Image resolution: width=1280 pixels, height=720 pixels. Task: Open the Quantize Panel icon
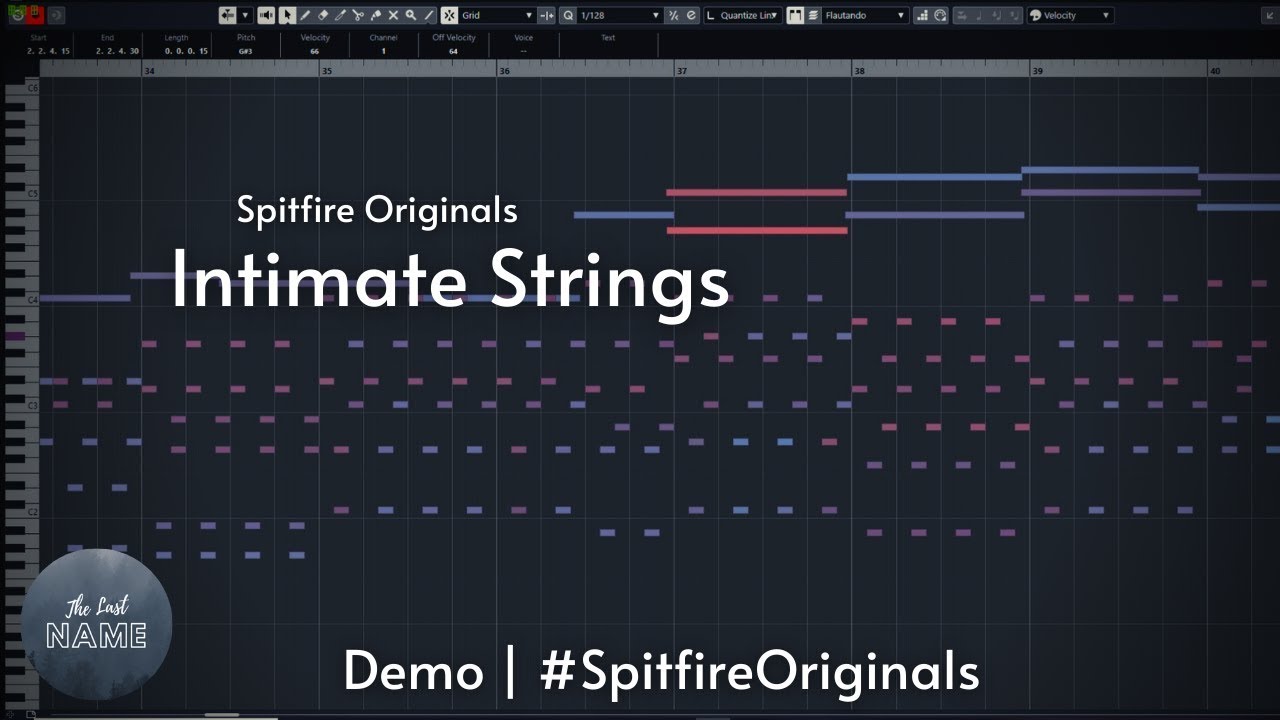coord(691,15)
